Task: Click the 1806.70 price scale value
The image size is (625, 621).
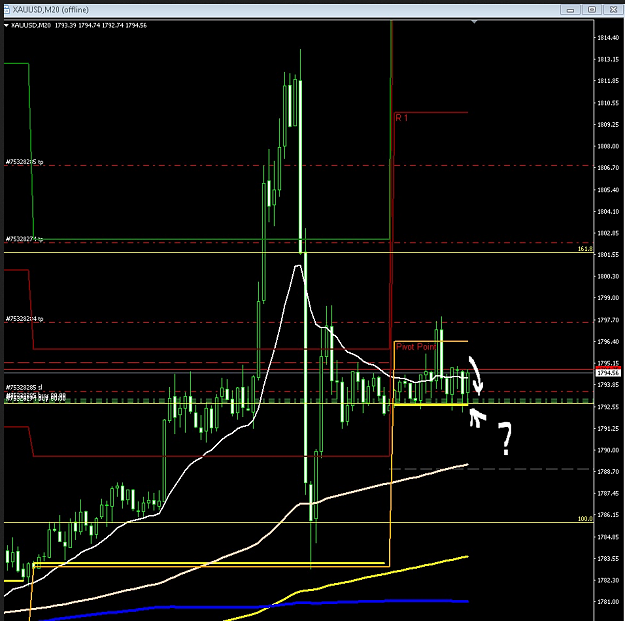Action: 608,168
